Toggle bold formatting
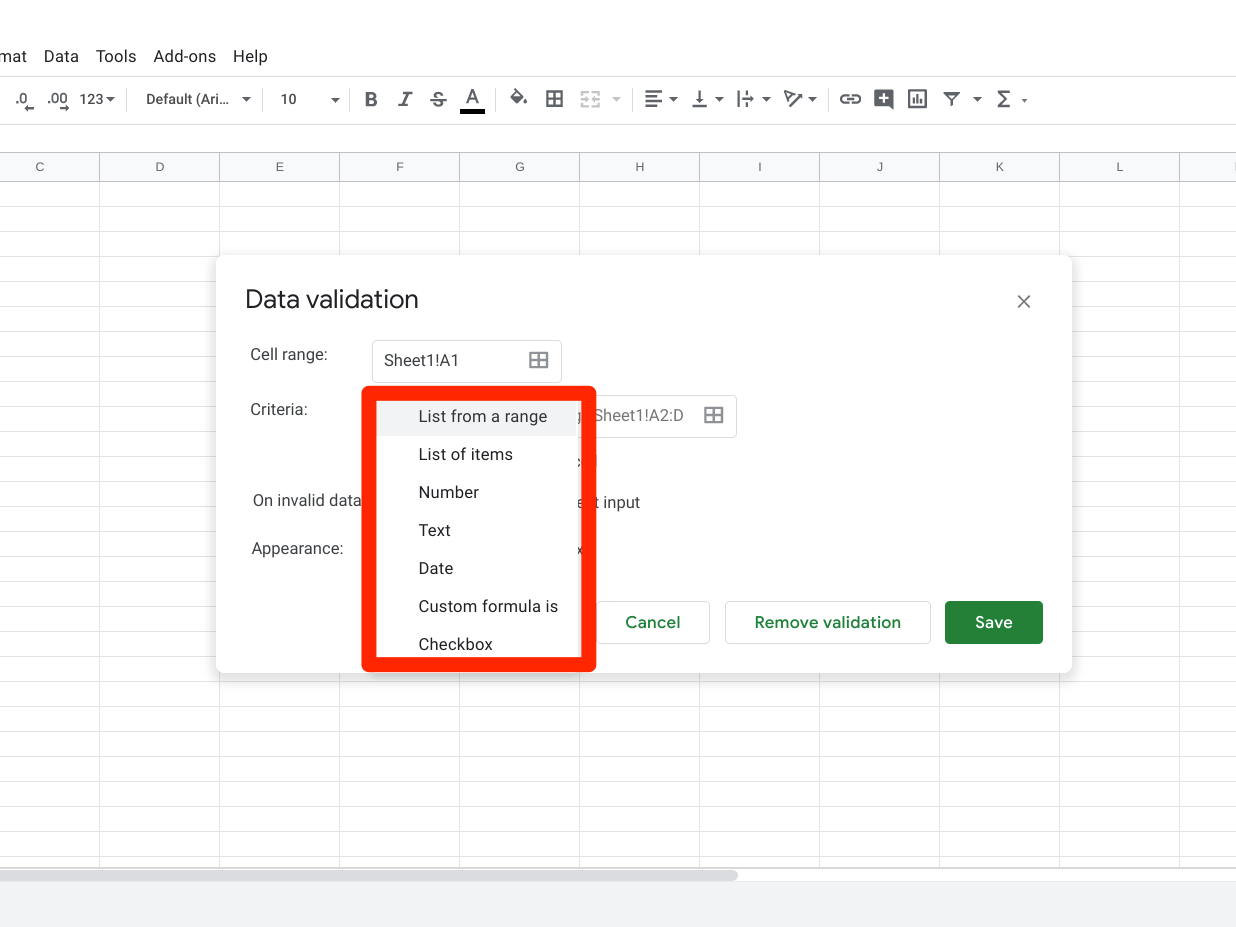Viewport: 1236px width, 927px height. pos(371,99)
